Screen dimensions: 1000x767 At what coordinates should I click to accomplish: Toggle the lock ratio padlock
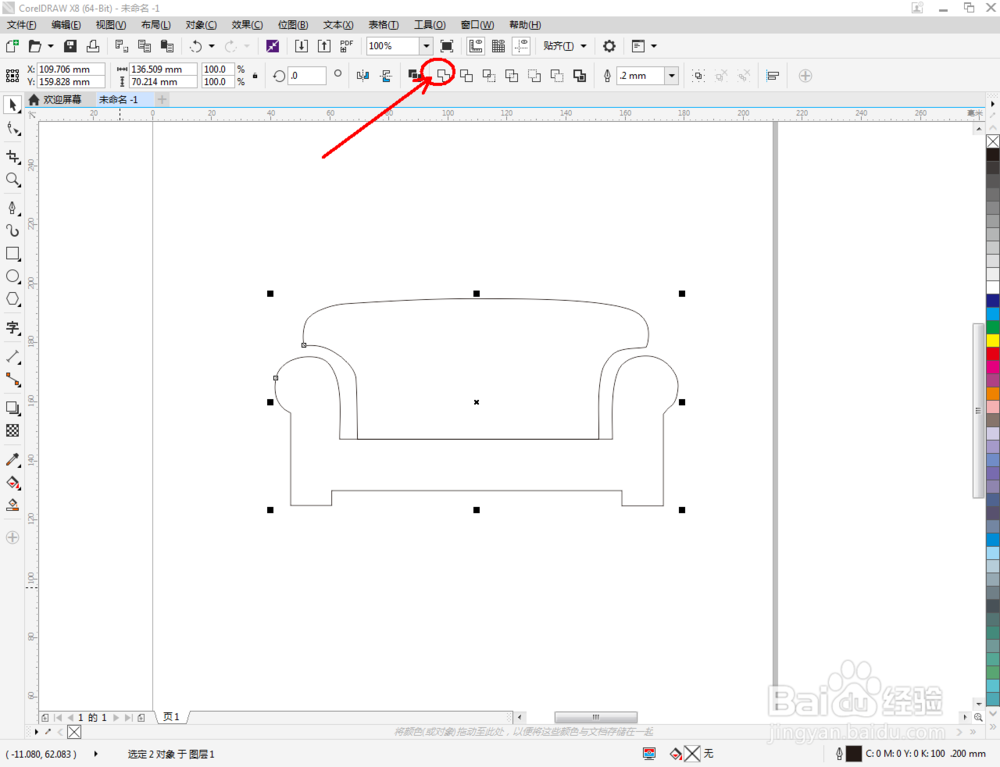pos(255,76)
